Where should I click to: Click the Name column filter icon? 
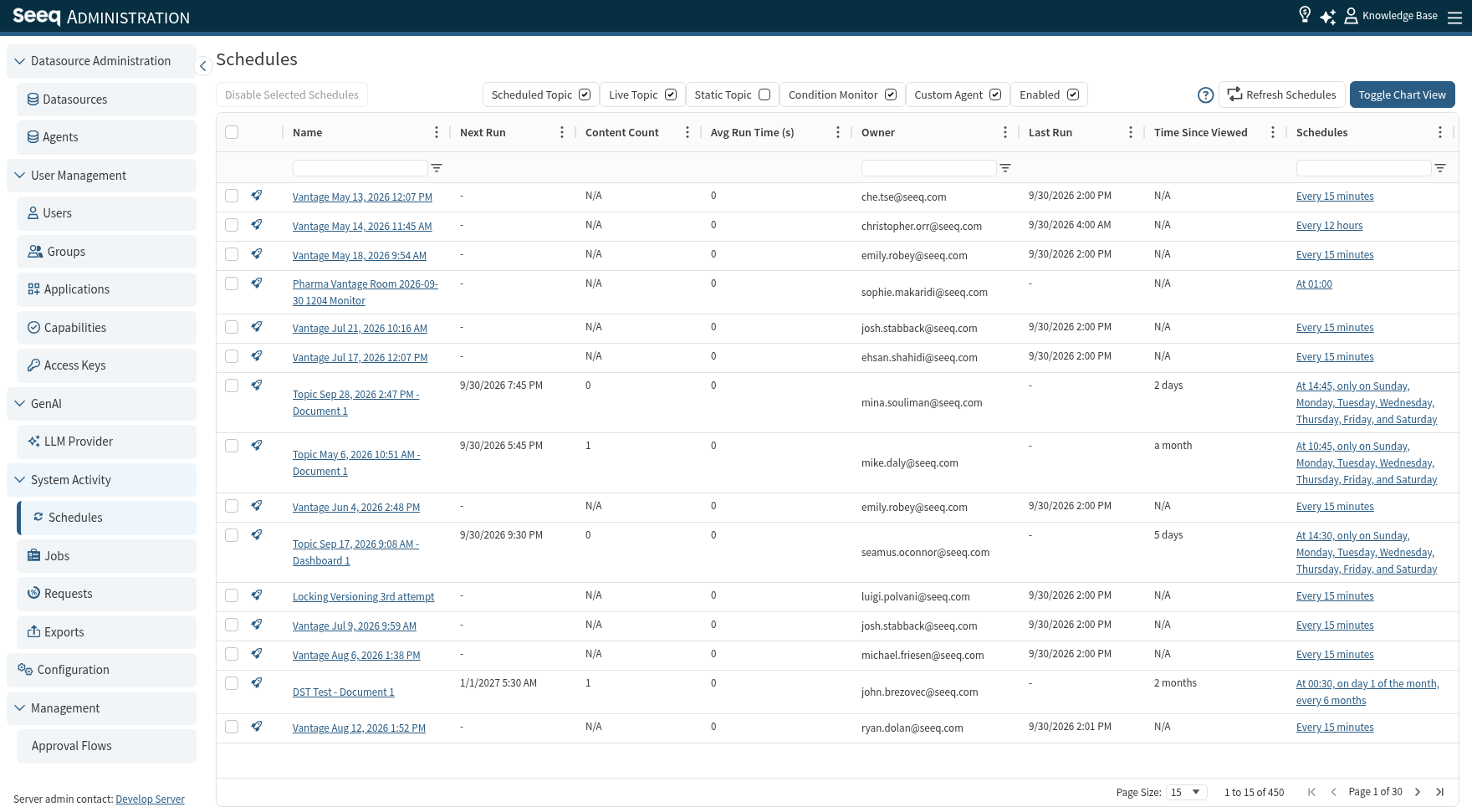click(437, 168)
